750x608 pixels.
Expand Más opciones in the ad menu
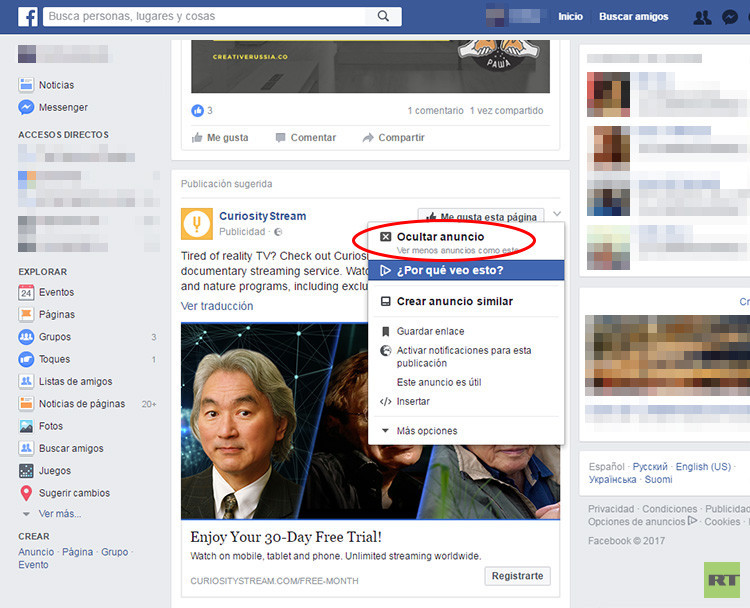point(426,431)
